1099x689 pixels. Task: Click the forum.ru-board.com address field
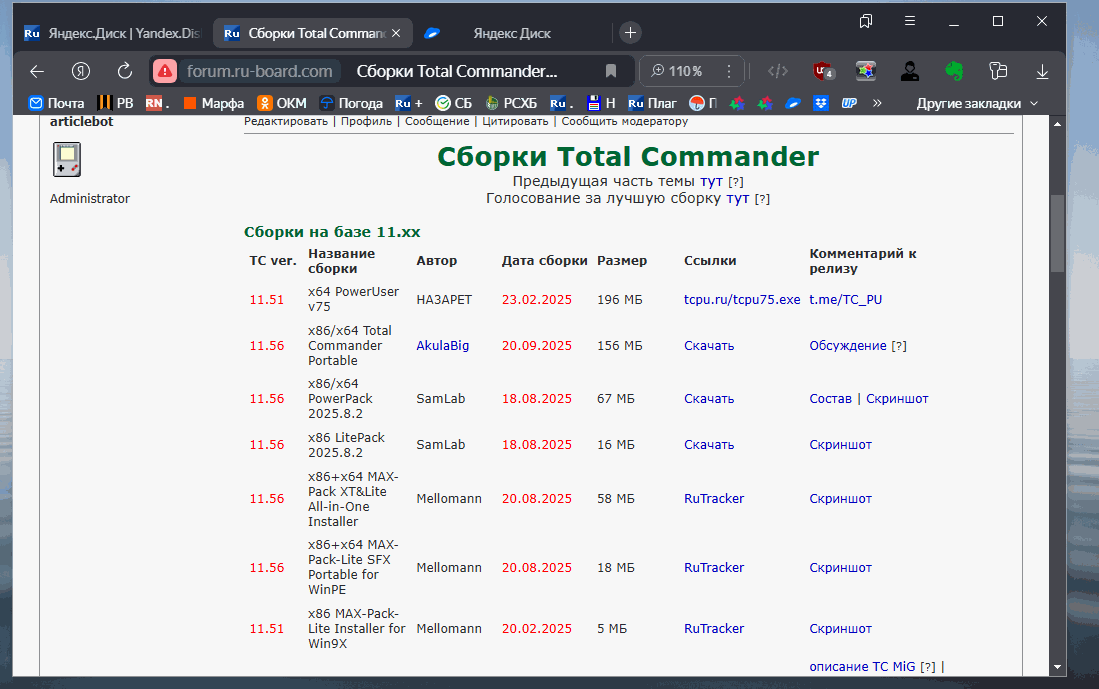(258, 71)
